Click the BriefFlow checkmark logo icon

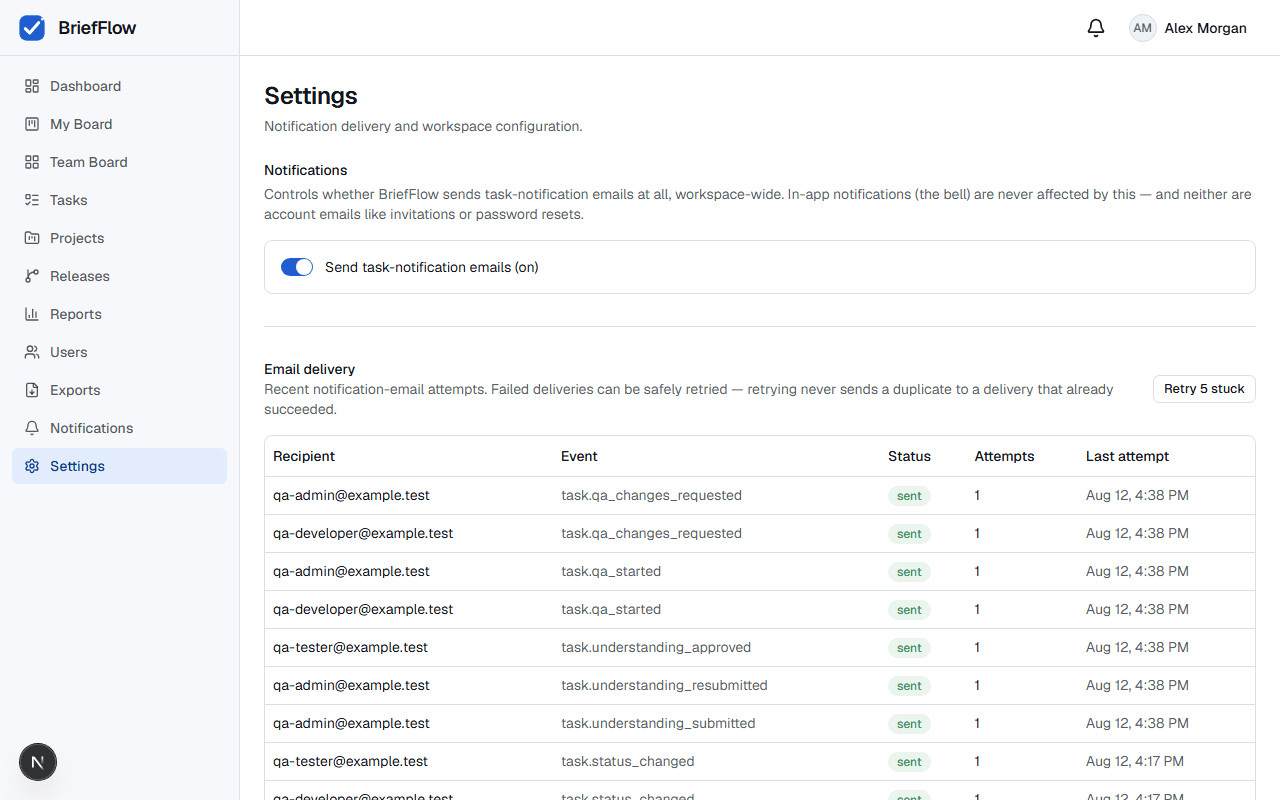pyautogui.click(x=32, y=28)
